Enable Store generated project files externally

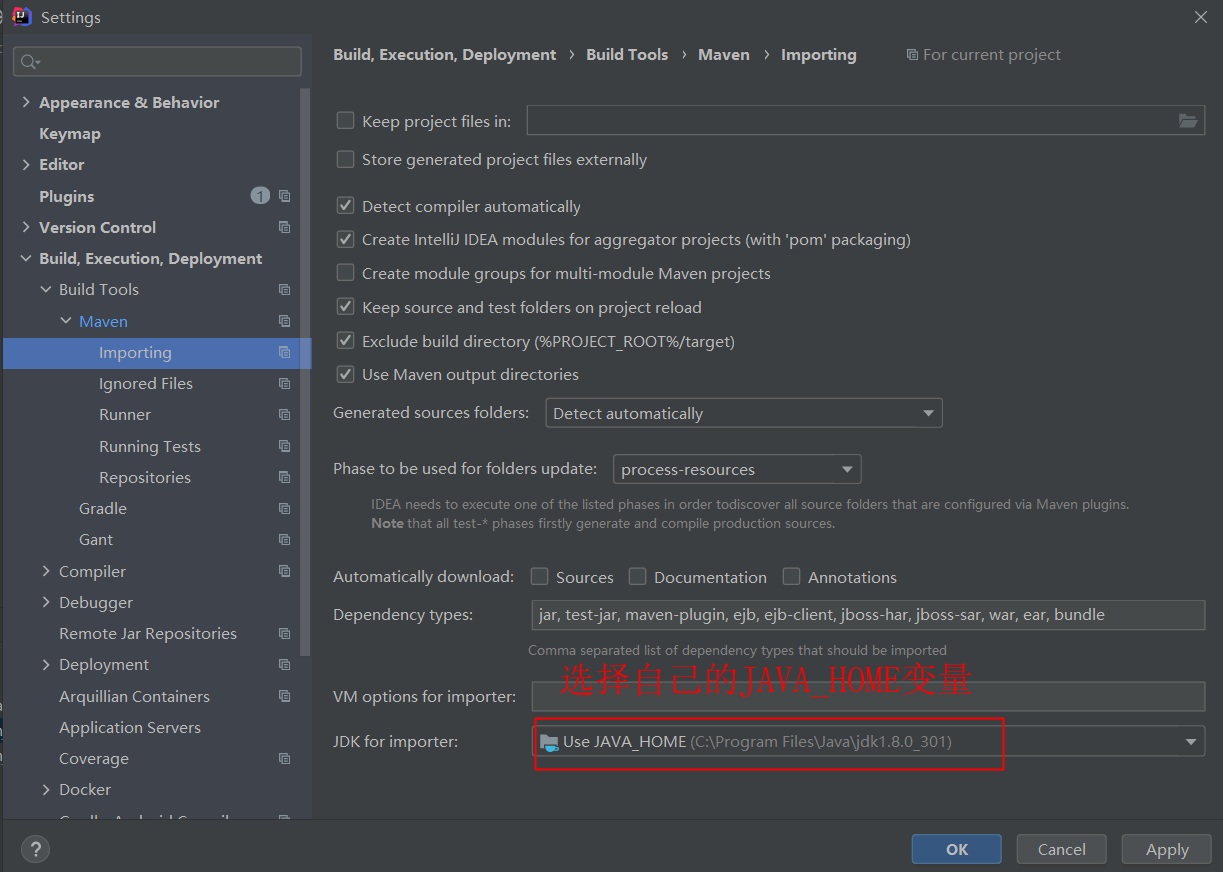pyautogui.click(x=345, y=159)
